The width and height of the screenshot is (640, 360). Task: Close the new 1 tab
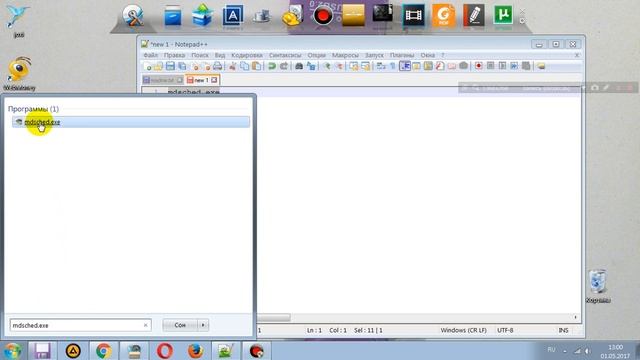(x=214, y=80)
